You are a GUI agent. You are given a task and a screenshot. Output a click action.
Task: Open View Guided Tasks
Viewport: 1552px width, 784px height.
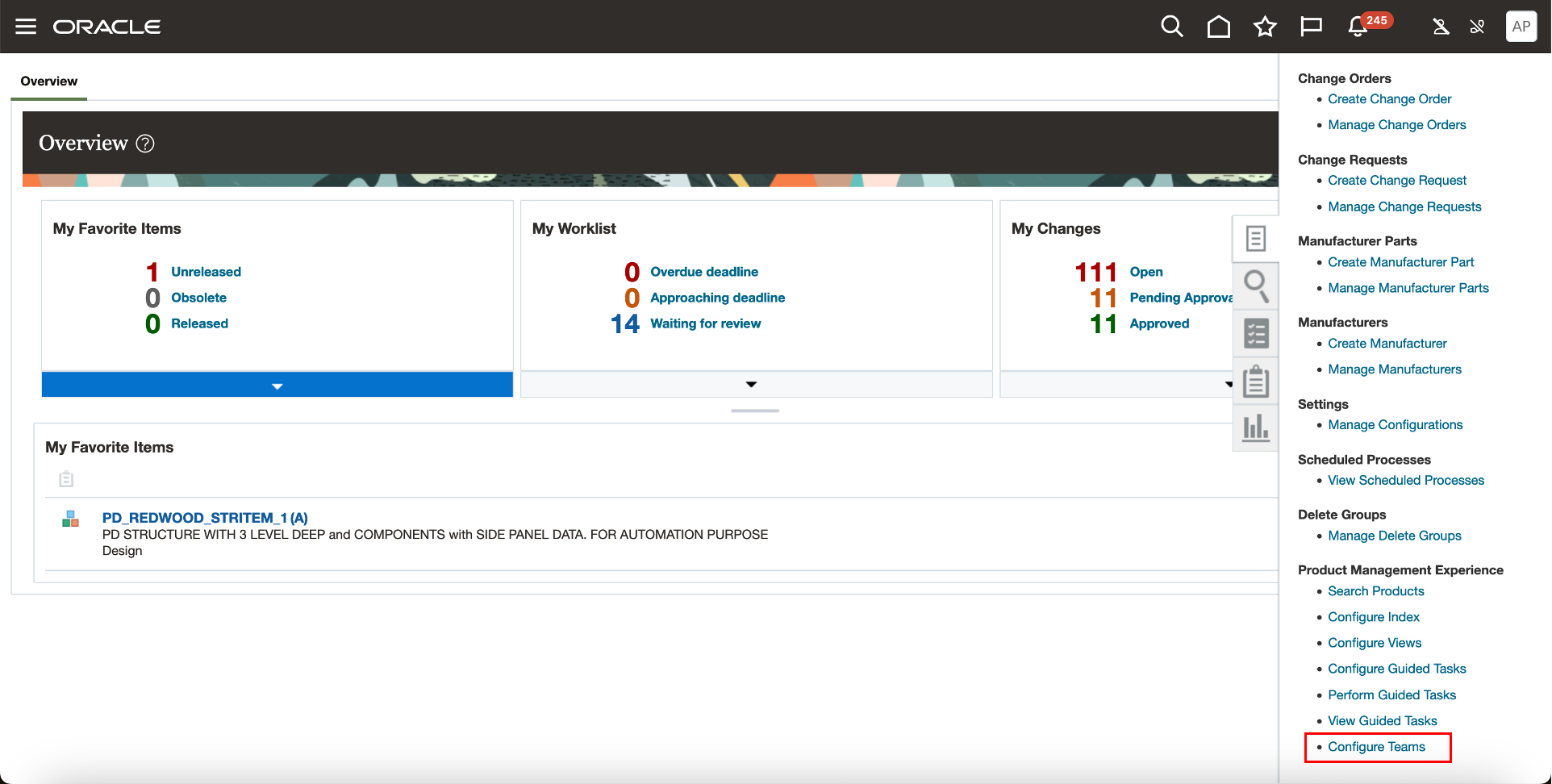1383,721
